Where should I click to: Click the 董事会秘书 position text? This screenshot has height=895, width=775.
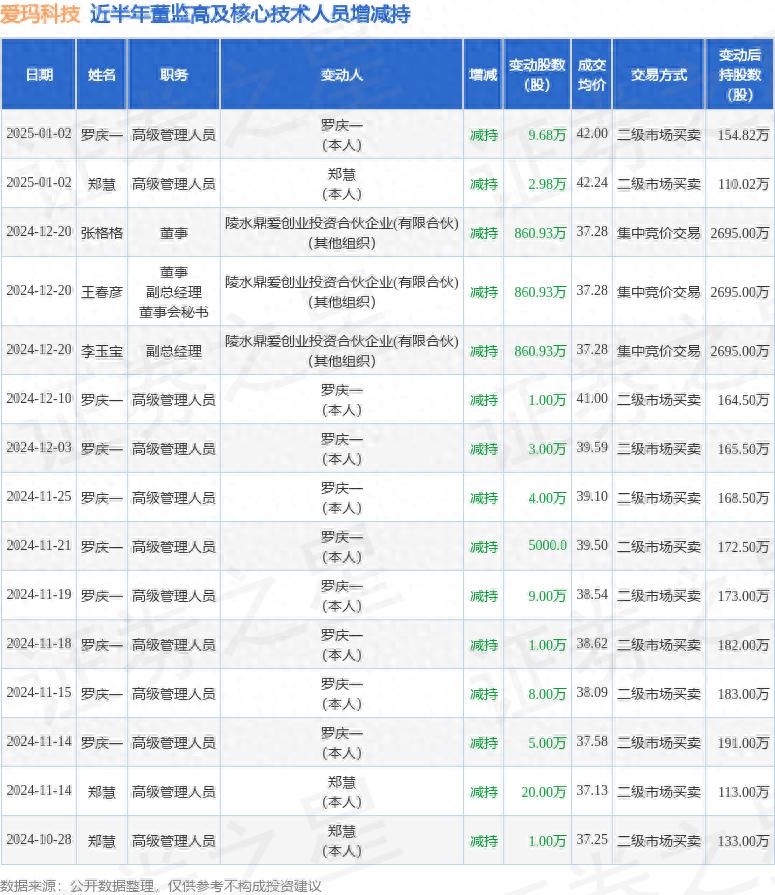[173, 312]
